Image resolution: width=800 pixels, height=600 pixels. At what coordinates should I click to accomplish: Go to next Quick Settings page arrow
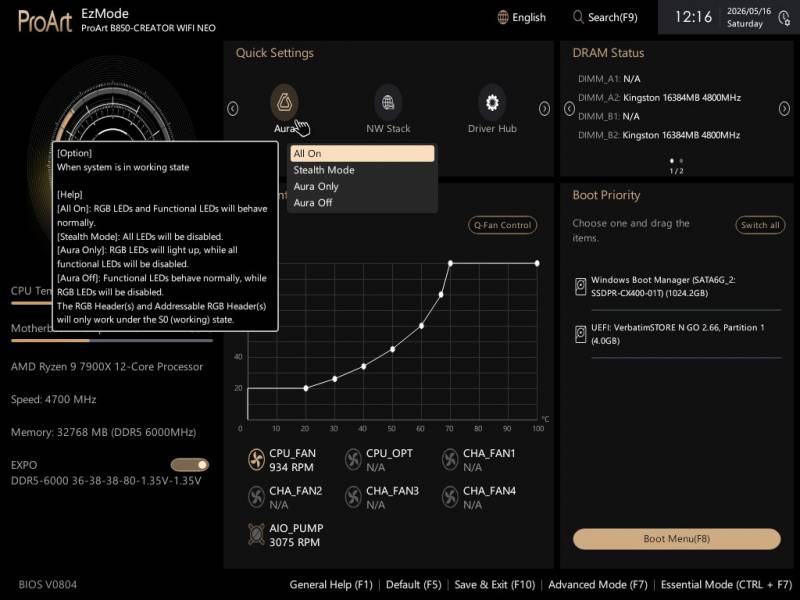pos(544,109)
